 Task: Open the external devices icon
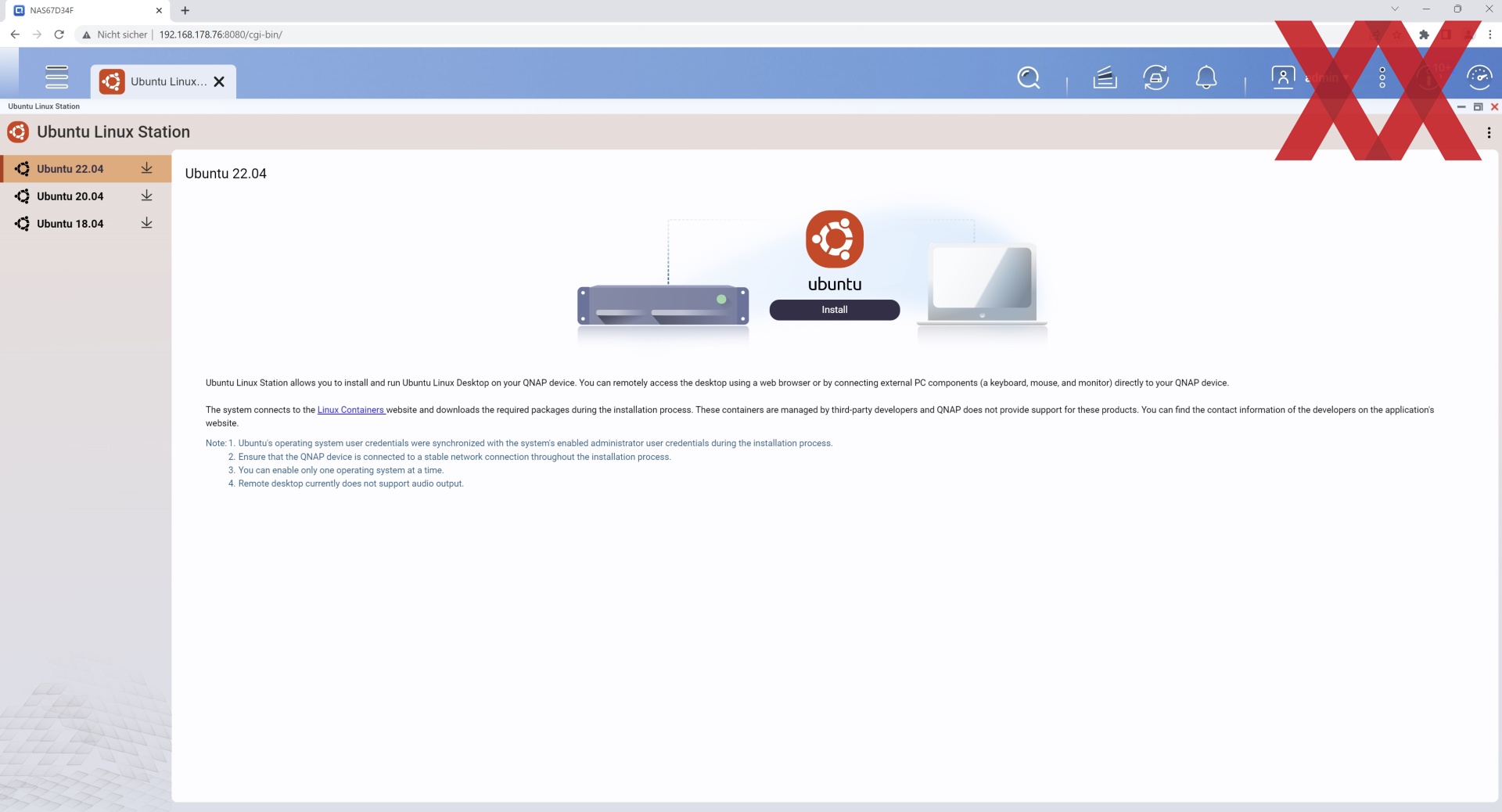point(1155,77)
